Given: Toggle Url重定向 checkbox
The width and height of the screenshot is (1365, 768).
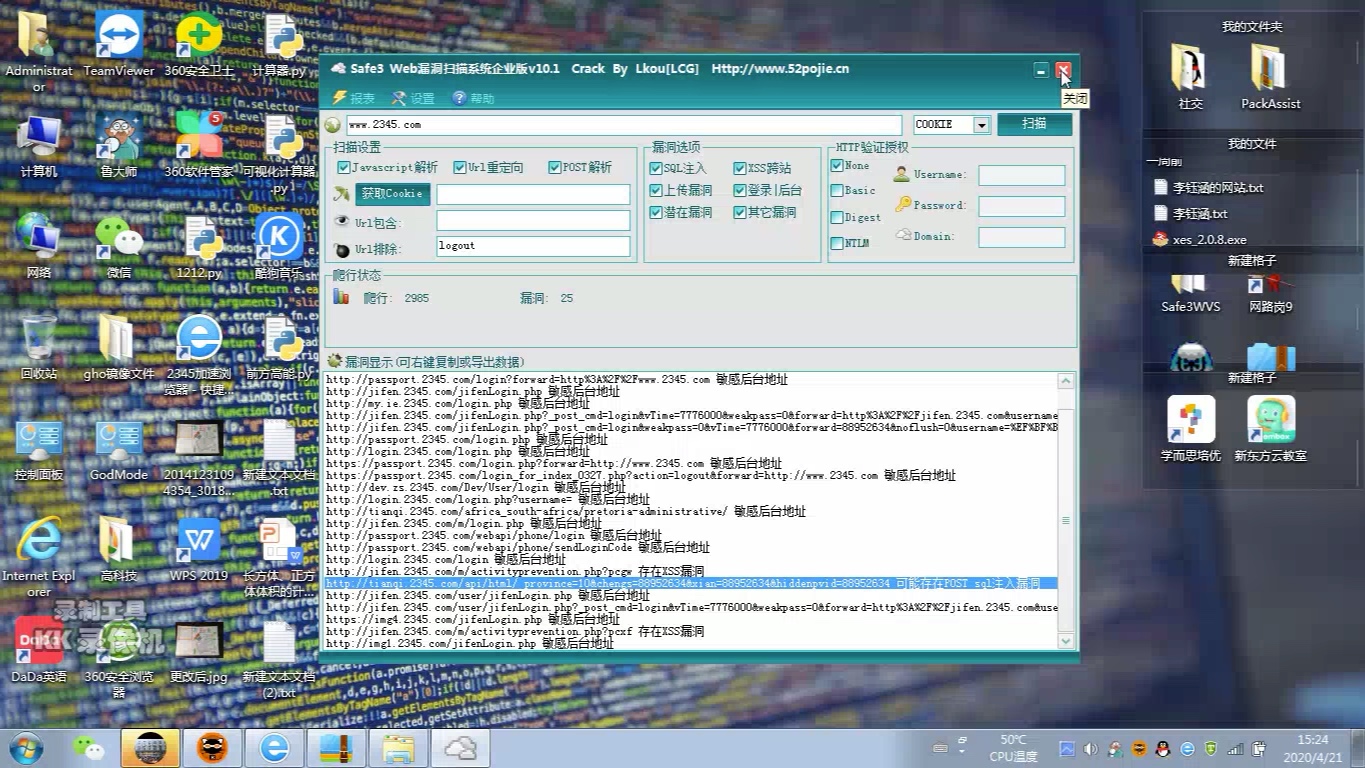Looking at the screenshot, I should click(x=460, y=167).
